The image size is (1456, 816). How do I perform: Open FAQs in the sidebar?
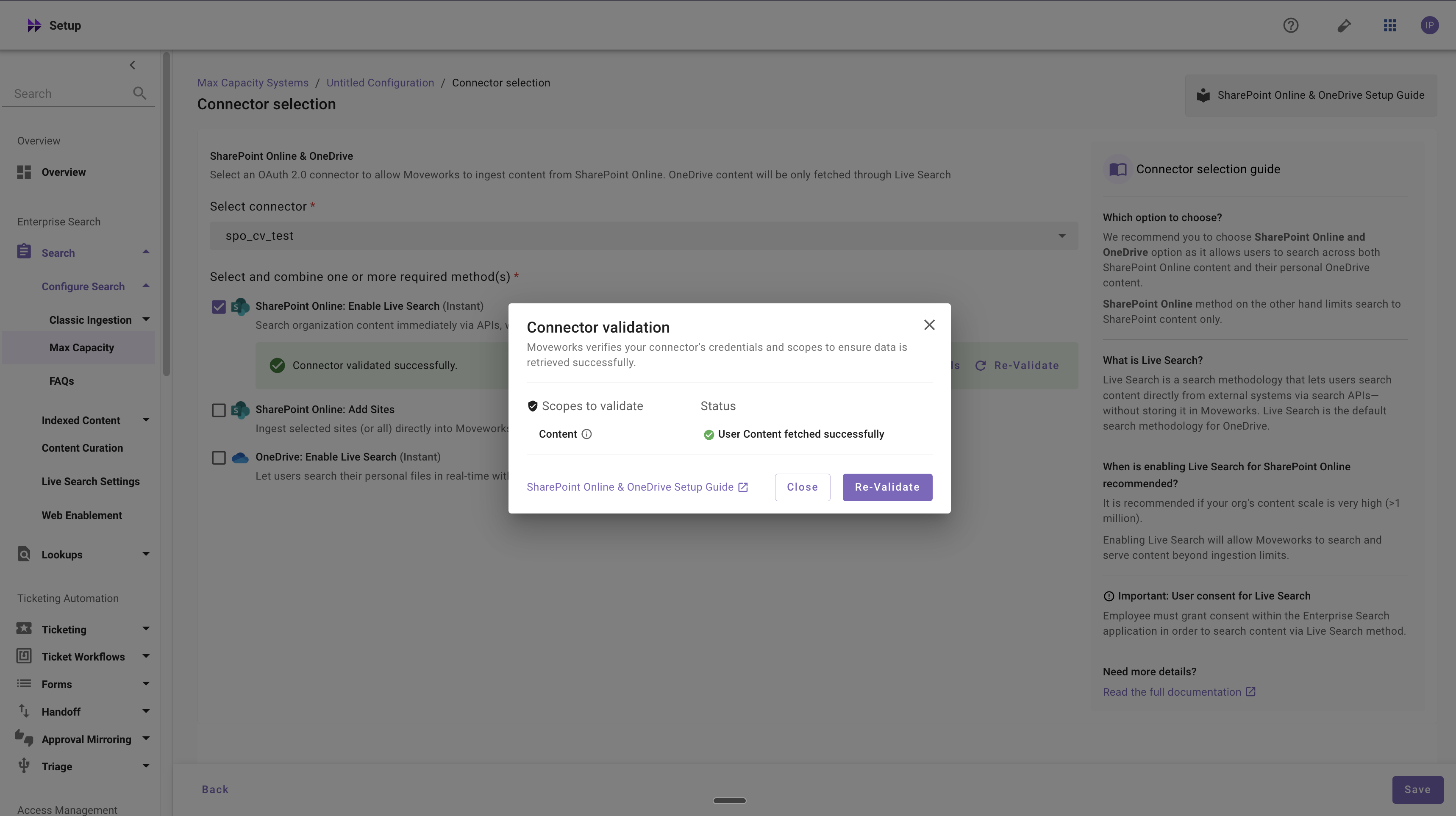[61, 381]
